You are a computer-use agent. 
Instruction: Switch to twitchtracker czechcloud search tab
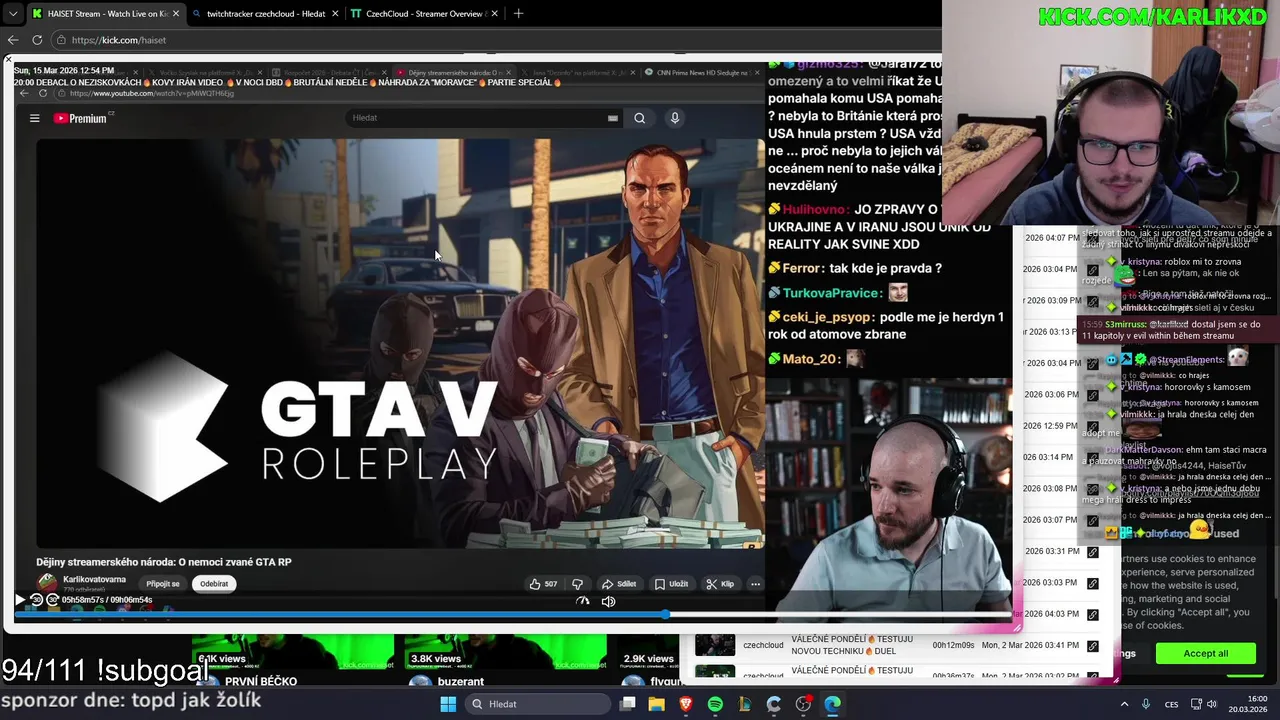pyautogui.click(x=265, y=14)
